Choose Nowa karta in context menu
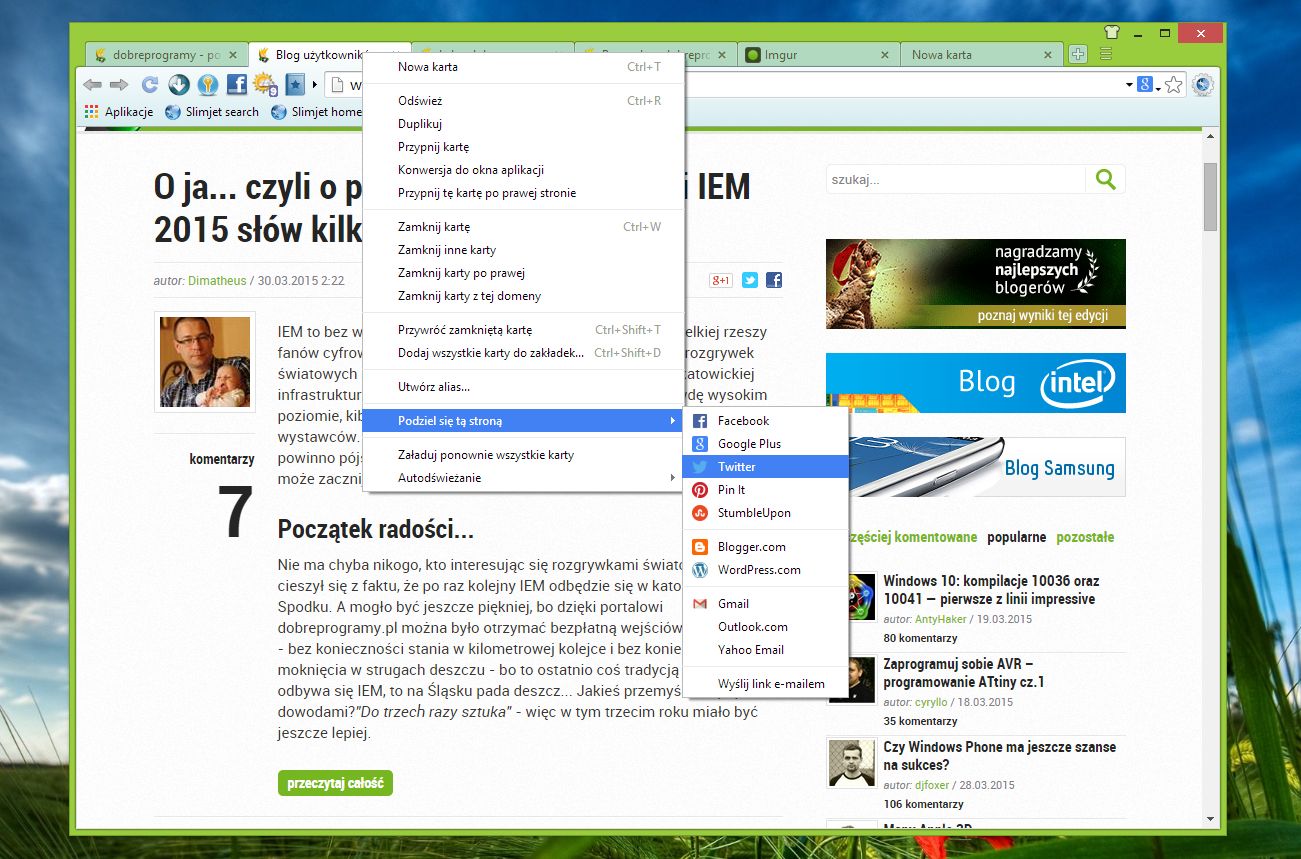 [x=523, y=67]
